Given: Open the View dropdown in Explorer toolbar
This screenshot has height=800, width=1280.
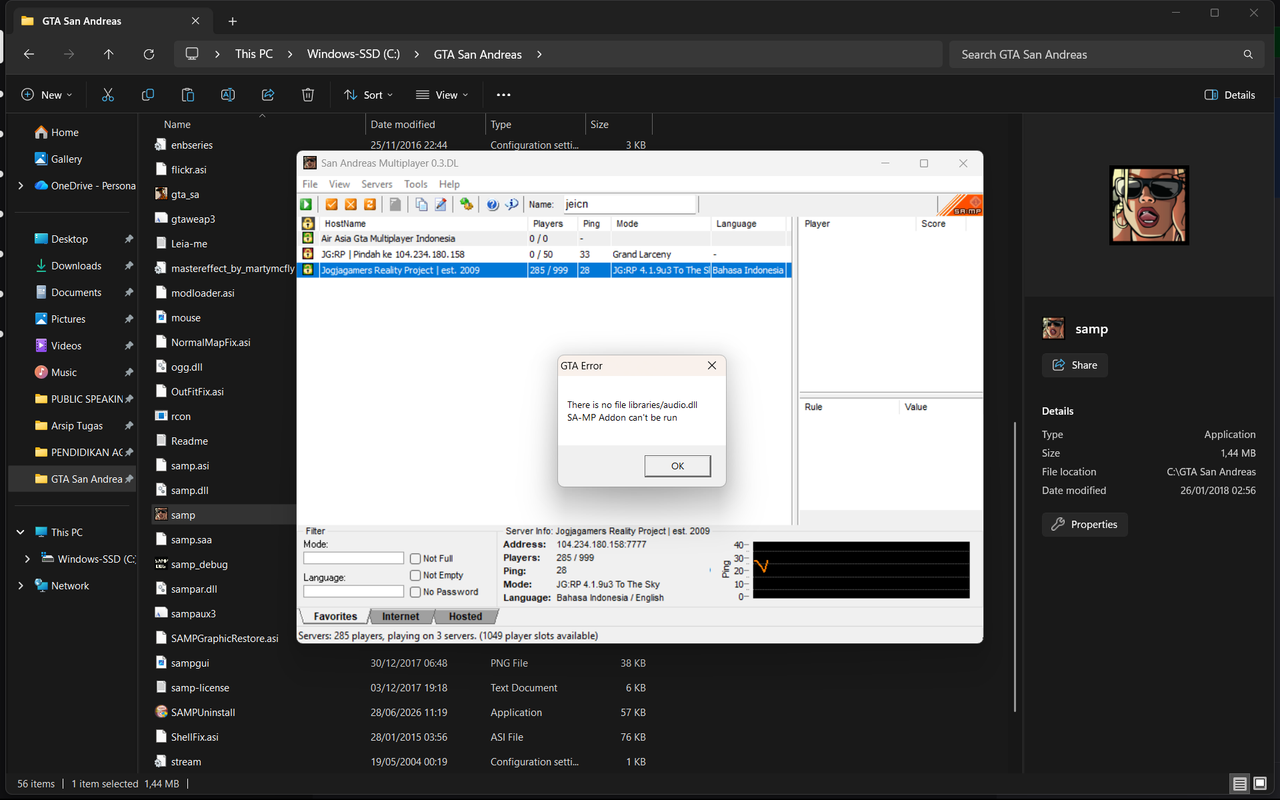Looking at the screenshot, I should [x=442, y=95].
